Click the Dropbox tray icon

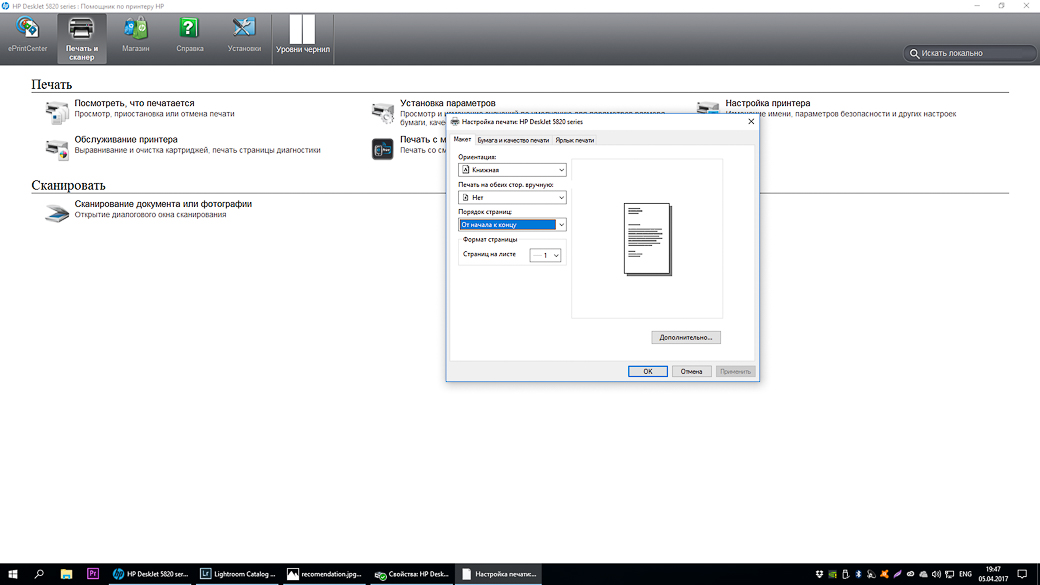click(819, 574)
